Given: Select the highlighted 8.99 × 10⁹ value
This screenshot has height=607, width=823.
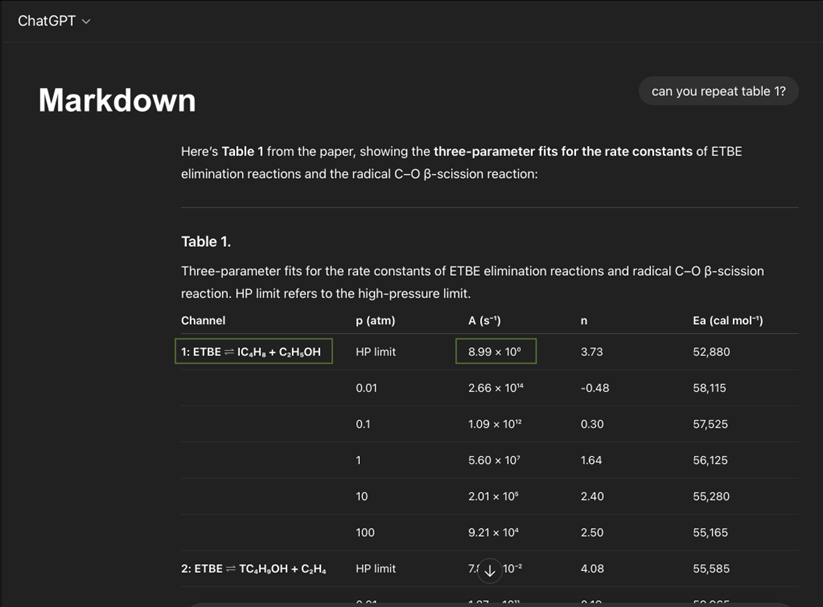Looking at the screenshot, I should [496, 351].
